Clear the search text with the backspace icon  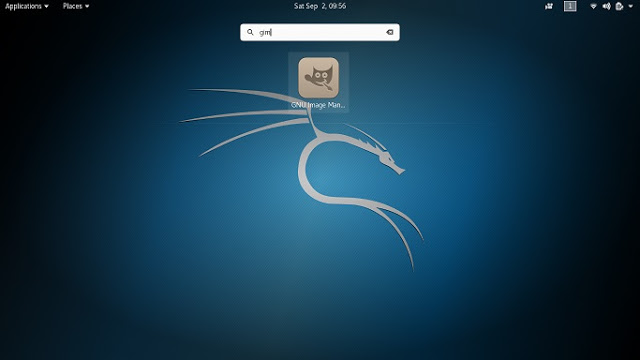point(390,32)
